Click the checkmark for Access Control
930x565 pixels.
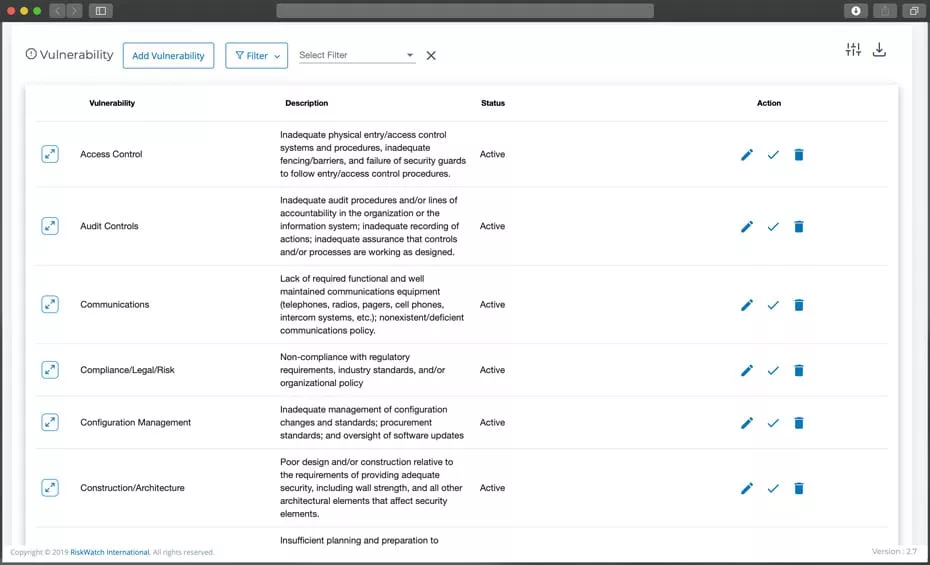pos(773,155)
